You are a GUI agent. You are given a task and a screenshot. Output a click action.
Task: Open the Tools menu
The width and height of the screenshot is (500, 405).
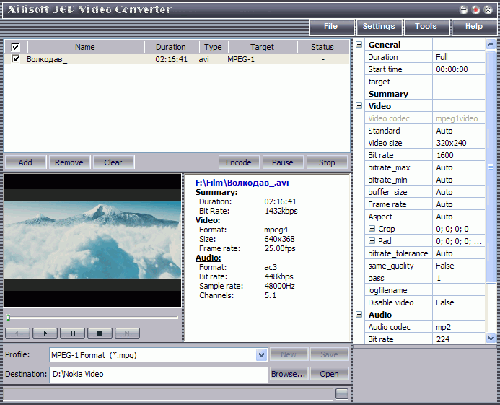pyautogui.click(x=426, y=27)
